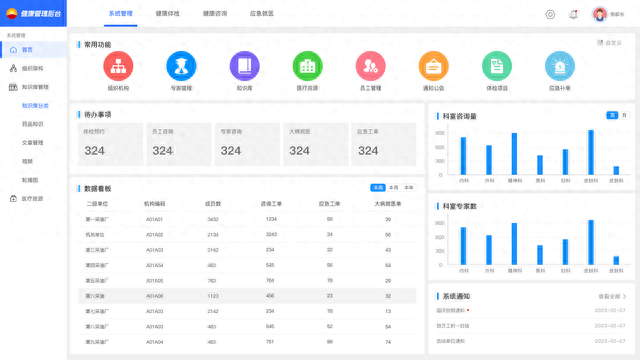Open the 大病就医 pending card

[x=316, y=144]
